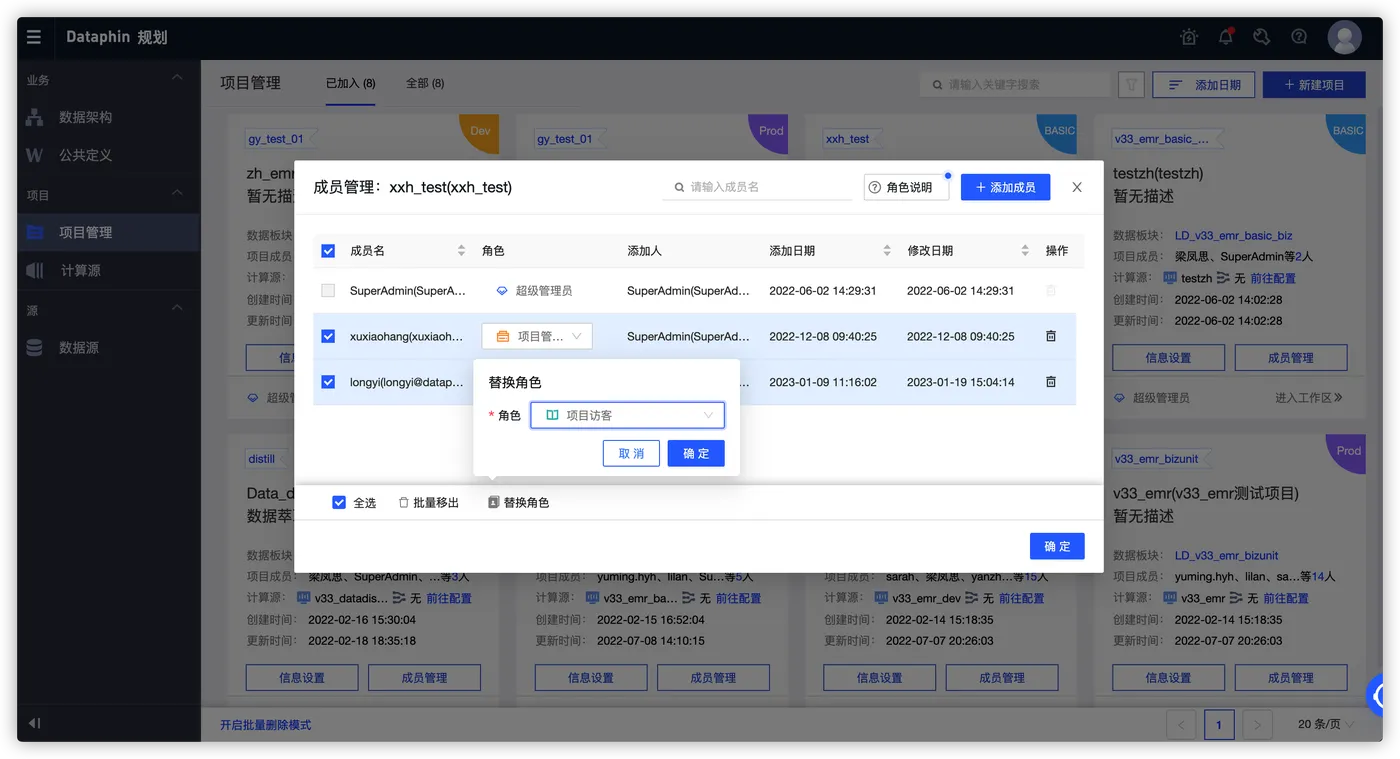
Task: Open 角色说明 role description
Action: pos(906,187)
